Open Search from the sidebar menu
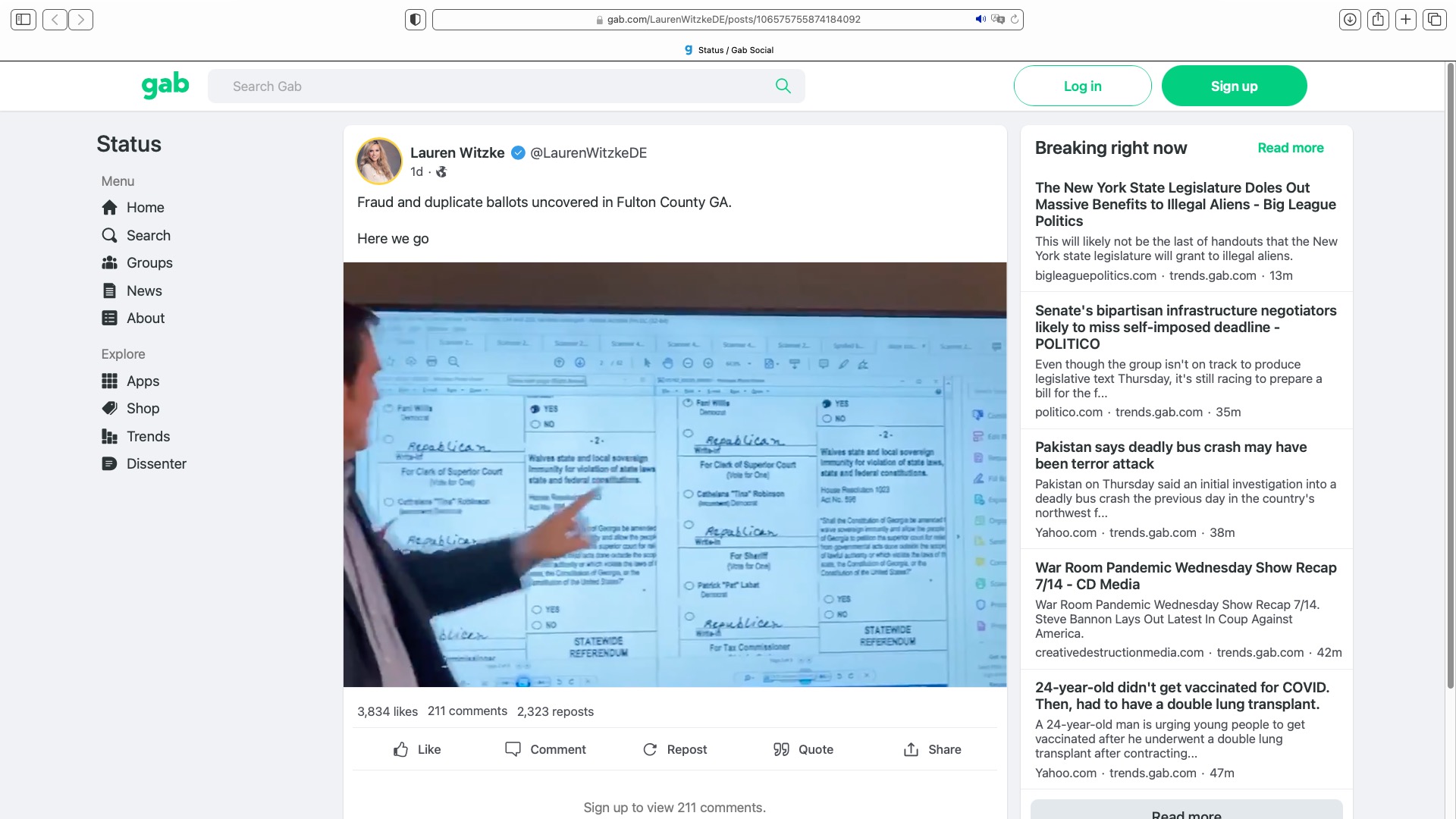Image resolution: width=1456 pixels, height=819 pixels. [x=148, y=235]
